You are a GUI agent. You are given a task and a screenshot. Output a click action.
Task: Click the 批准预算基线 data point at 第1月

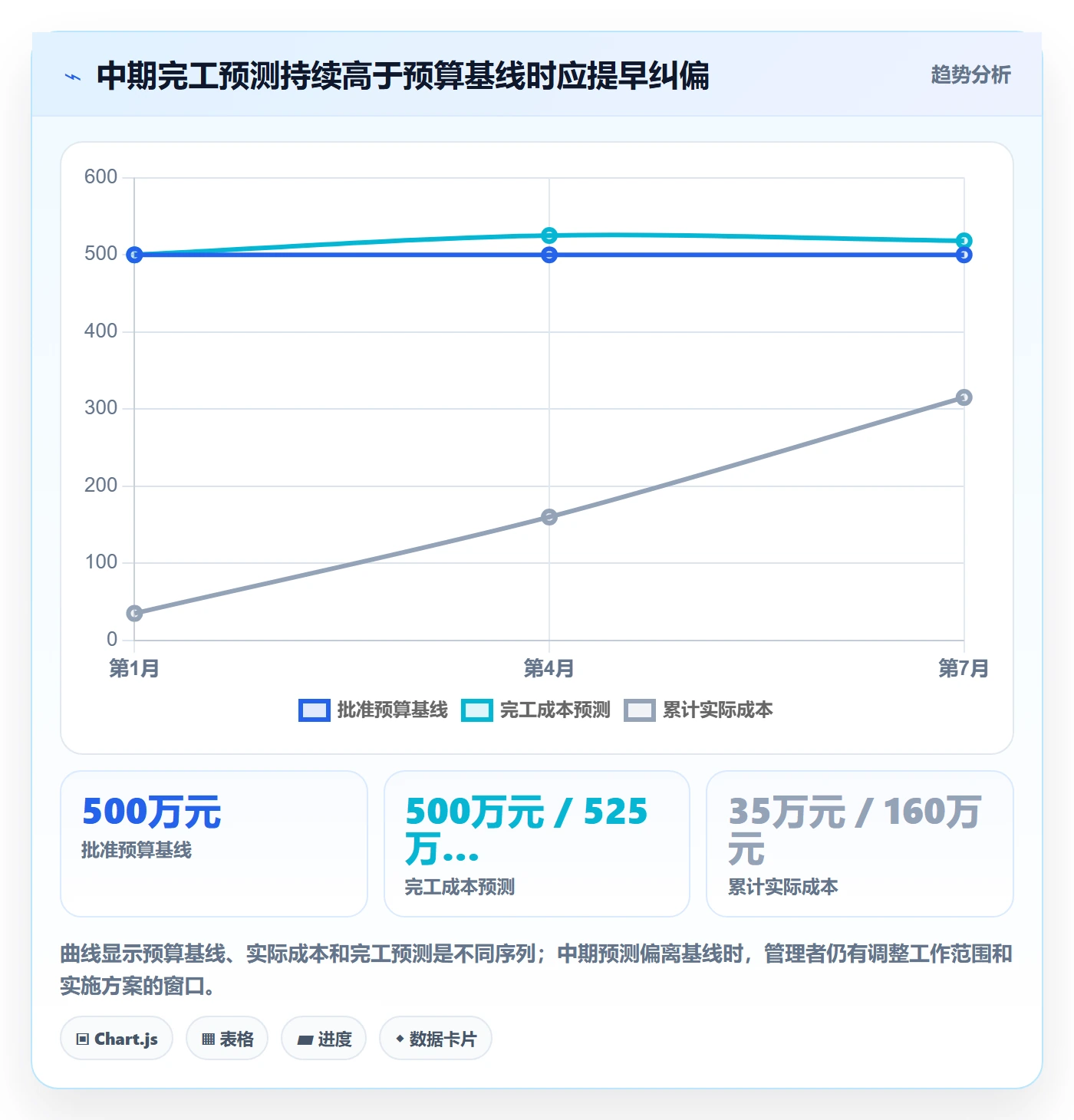[x=134, y=255]
